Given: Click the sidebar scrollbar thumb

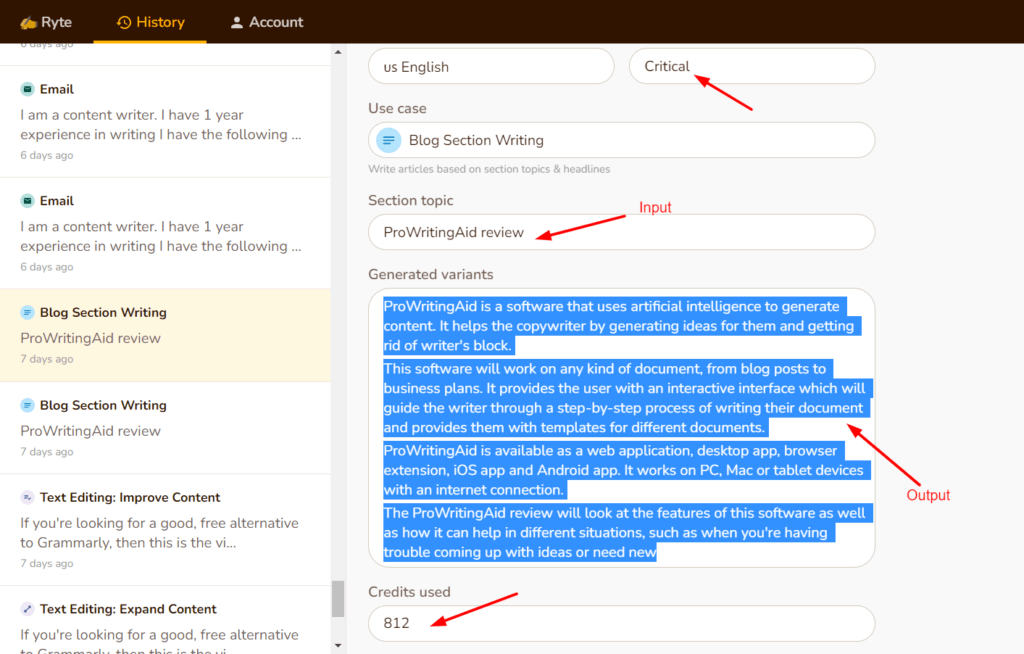Looking at the screenshot, I should [x=335, y=600].
